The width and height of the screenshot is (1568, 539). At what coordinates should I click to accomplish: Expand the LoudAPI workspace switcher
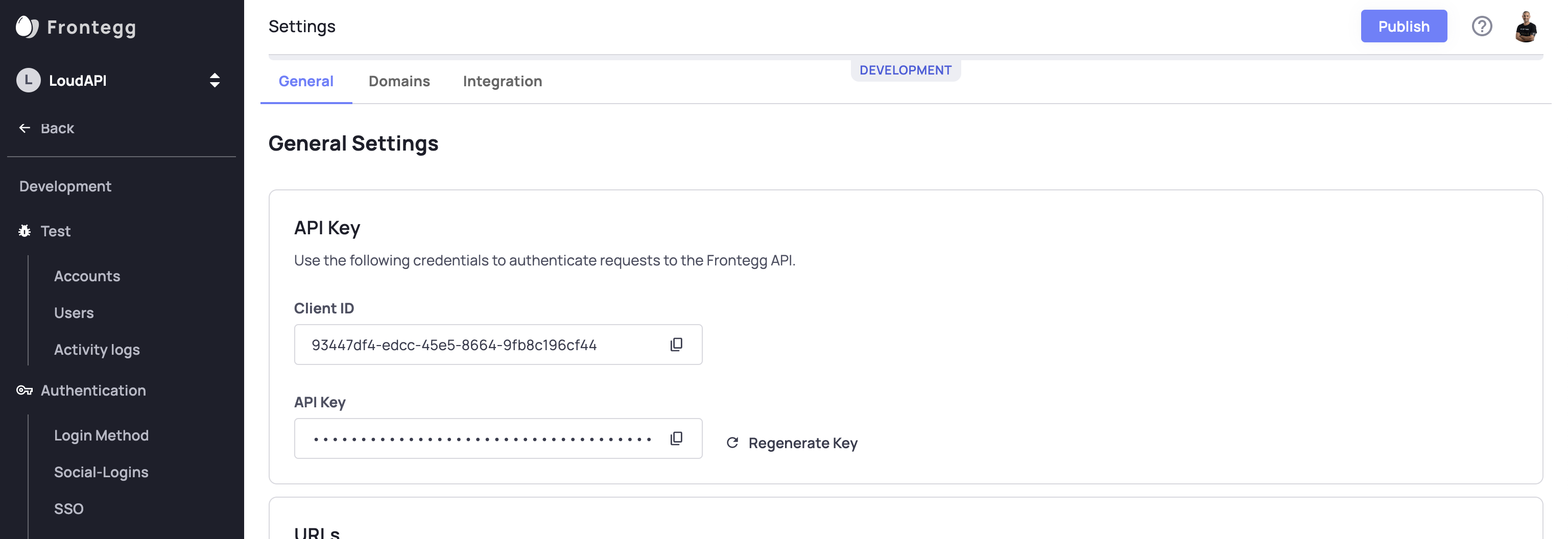pyautogui.click(x=215, y=80)
